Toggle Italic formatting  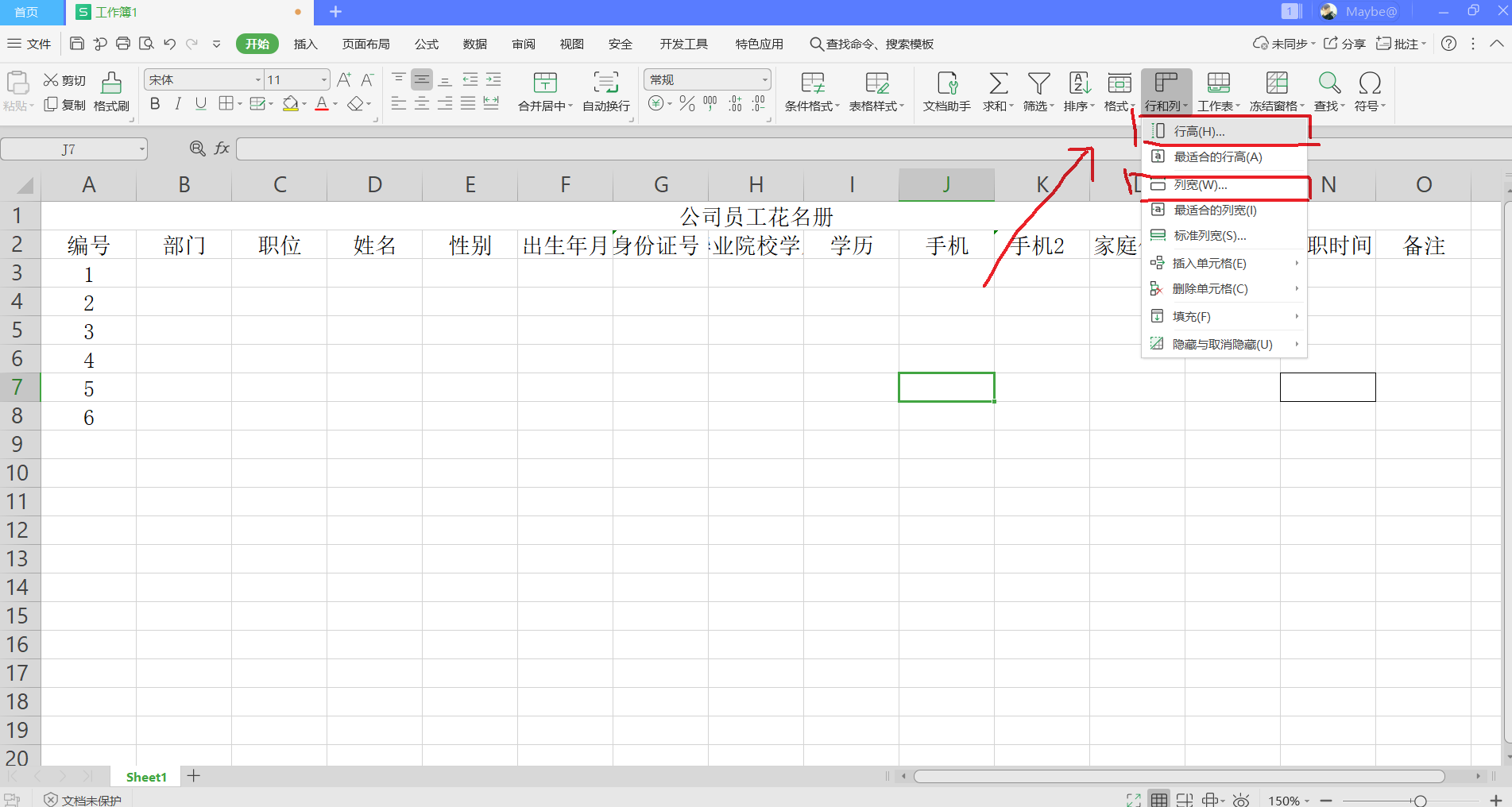coord(178,103)
